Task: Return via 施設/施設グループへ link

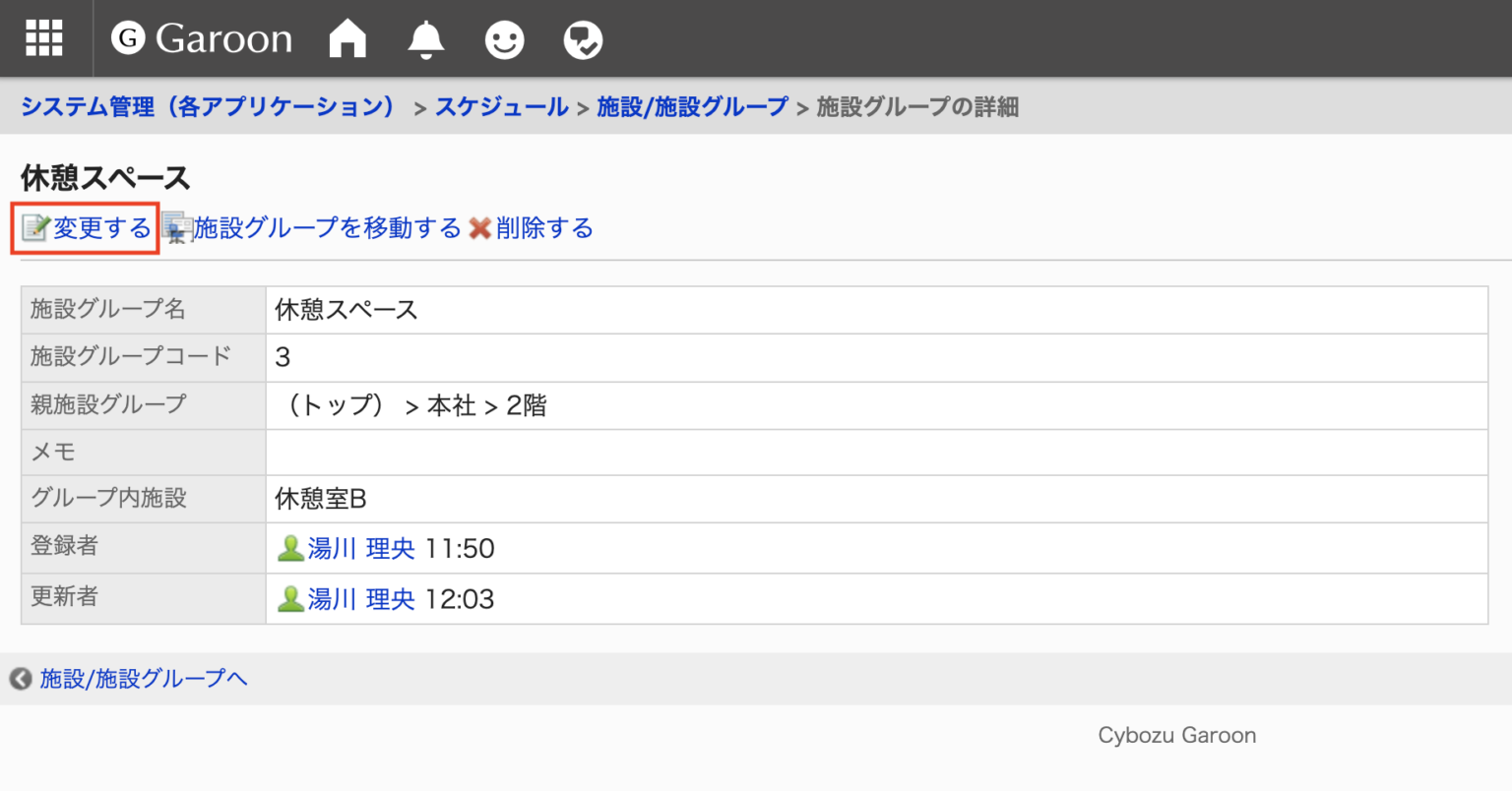Action: point(143,678)
